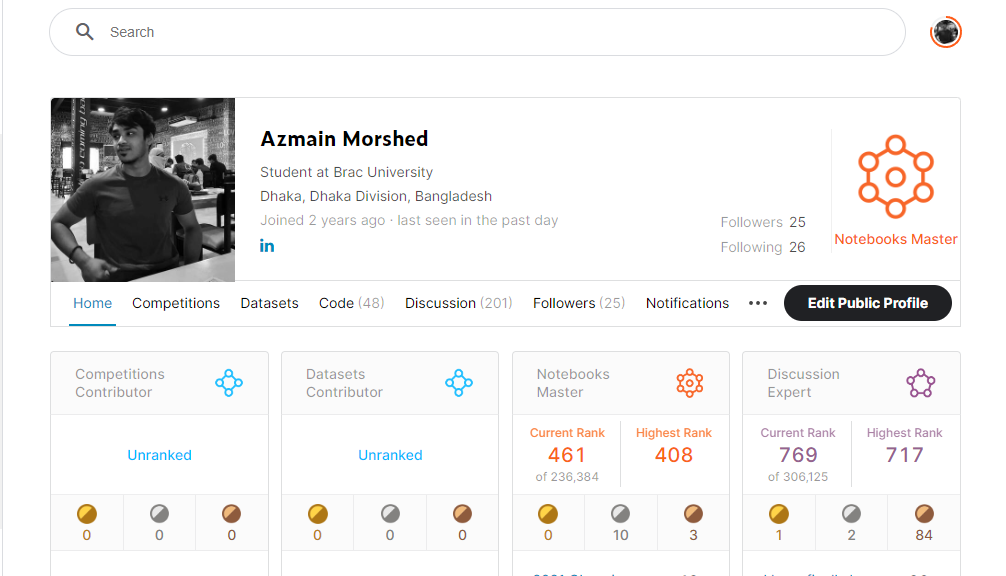Click the Competitions Contributor tier icon
The image size is (1006, 576).
[229, 383]
